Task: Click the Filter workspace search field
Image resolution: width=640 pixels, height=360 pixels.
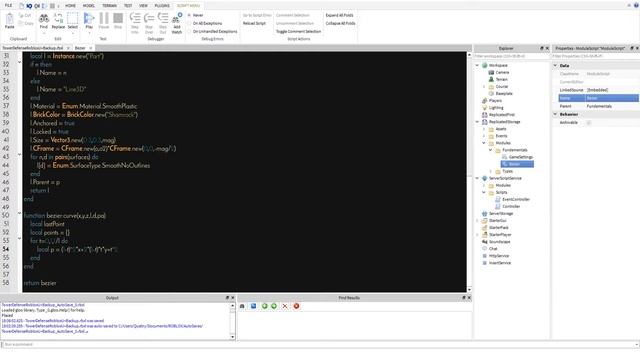Action: (511, 56)
